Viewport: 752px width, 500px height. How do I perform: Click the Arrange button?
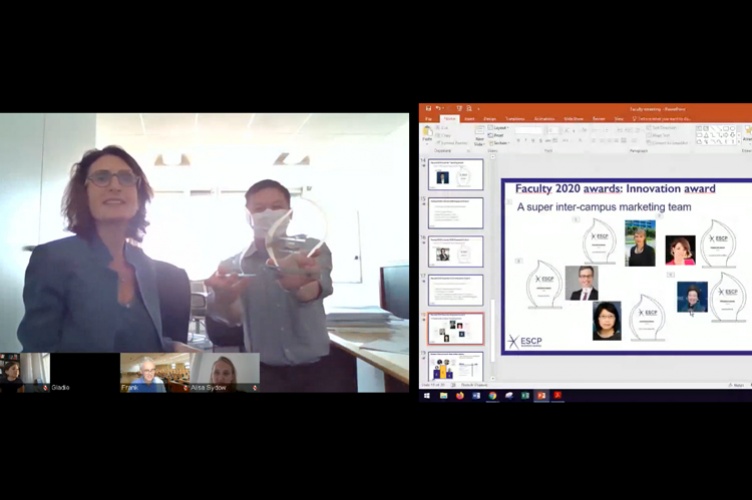coord(747,133)
